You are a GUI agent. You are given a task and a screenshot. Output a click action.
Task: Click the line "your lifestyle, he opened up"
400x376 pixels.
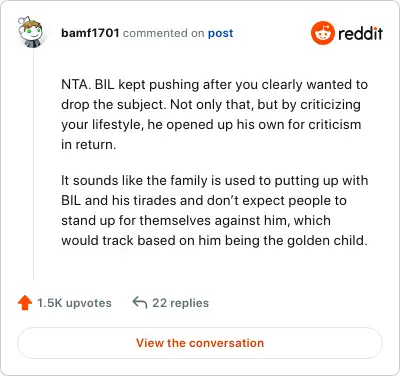pos(211,125)
